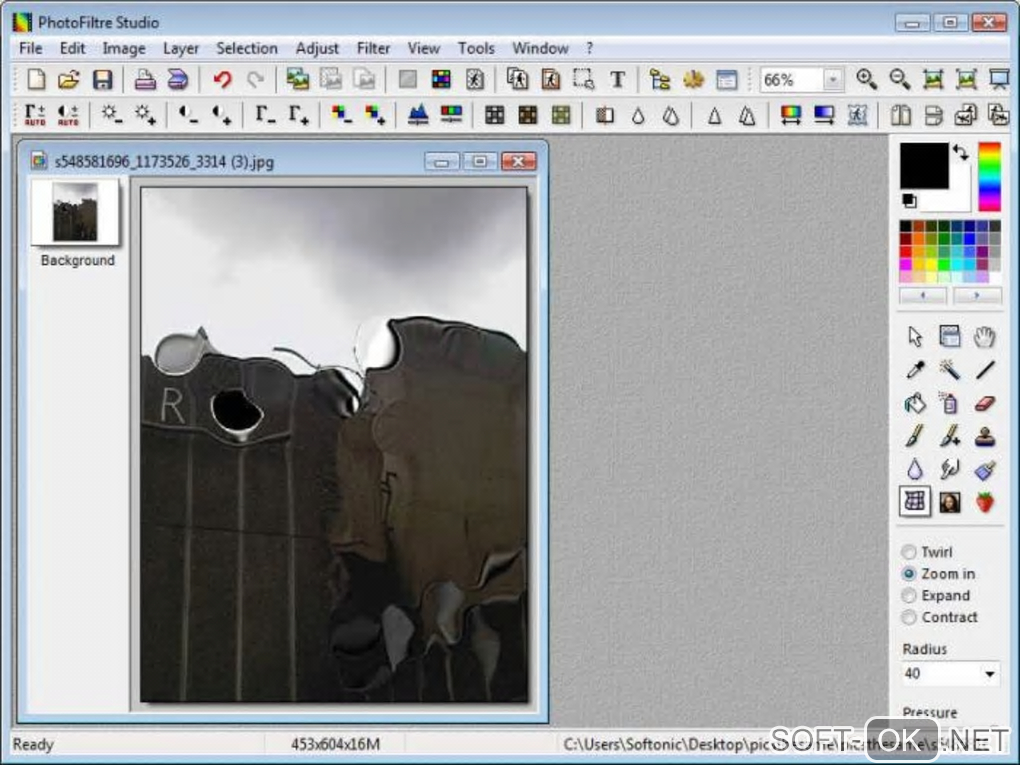Open the zoom percentage 66% dropdown
This screenshot has height=765, width=1020.
(x=833, y=80)
